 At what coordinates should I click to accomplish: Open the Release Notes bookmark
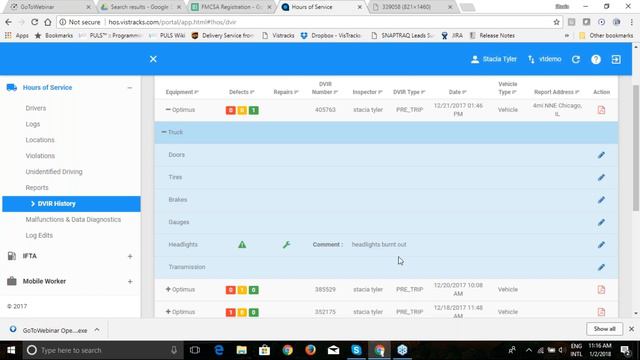492,36
